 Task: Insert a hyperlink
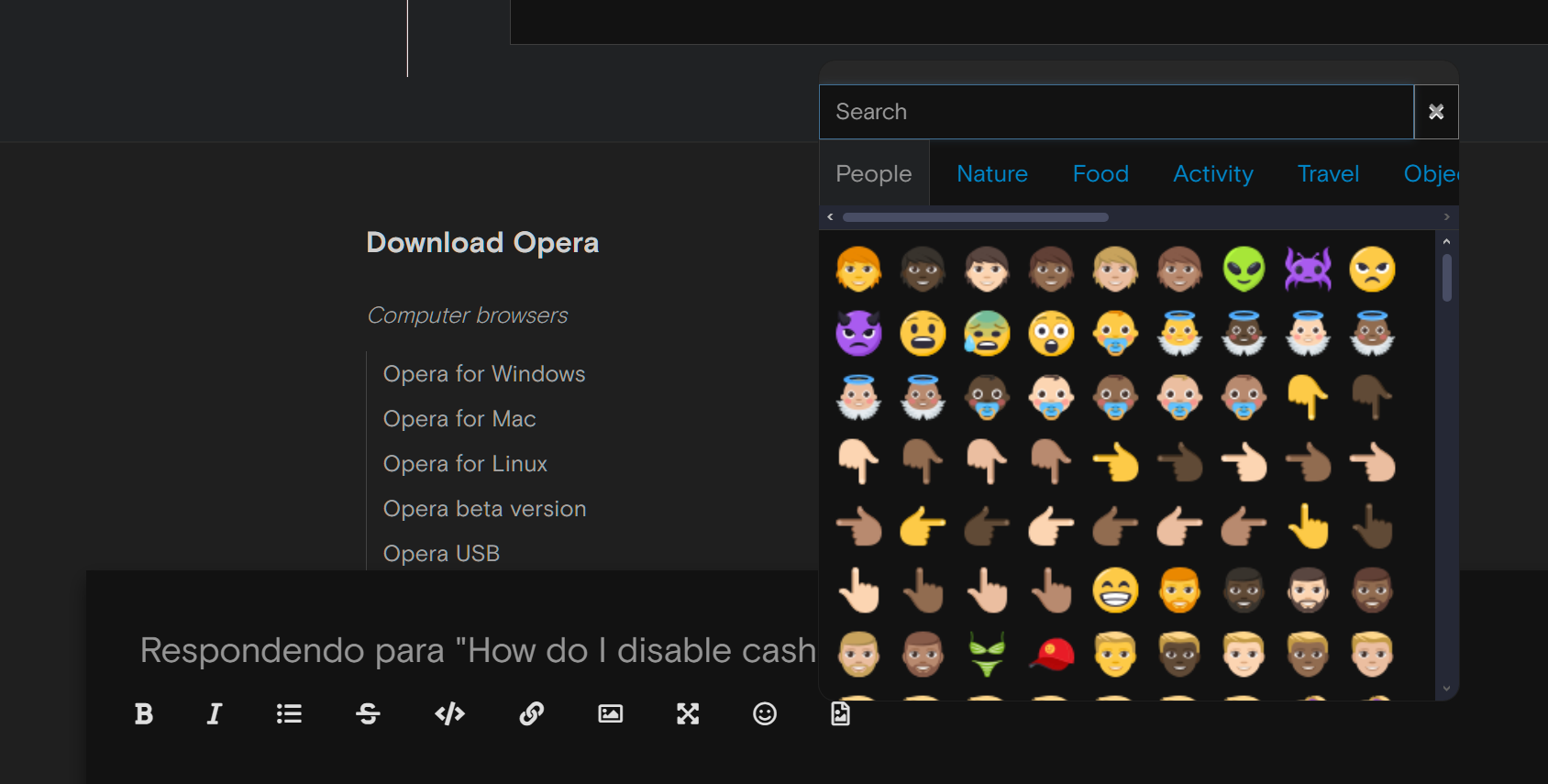point(532,713)
